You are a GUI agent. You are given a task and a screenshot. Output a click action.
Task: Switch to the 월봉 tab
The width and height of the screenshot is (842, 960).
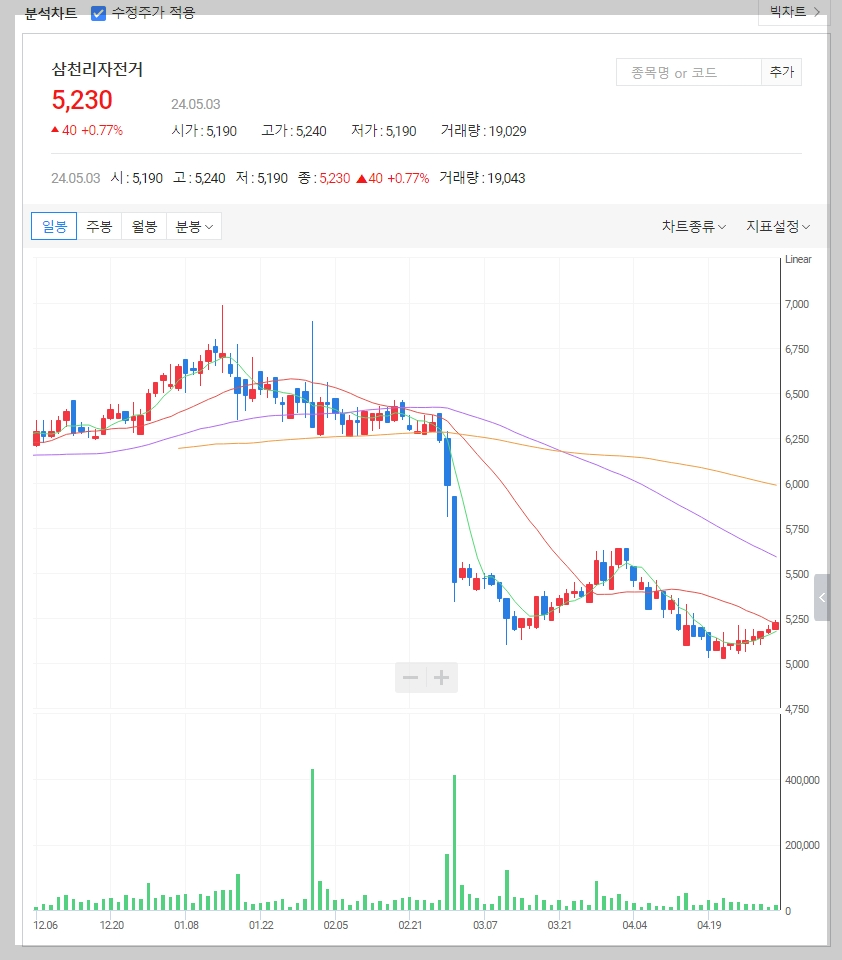point(145,227)
